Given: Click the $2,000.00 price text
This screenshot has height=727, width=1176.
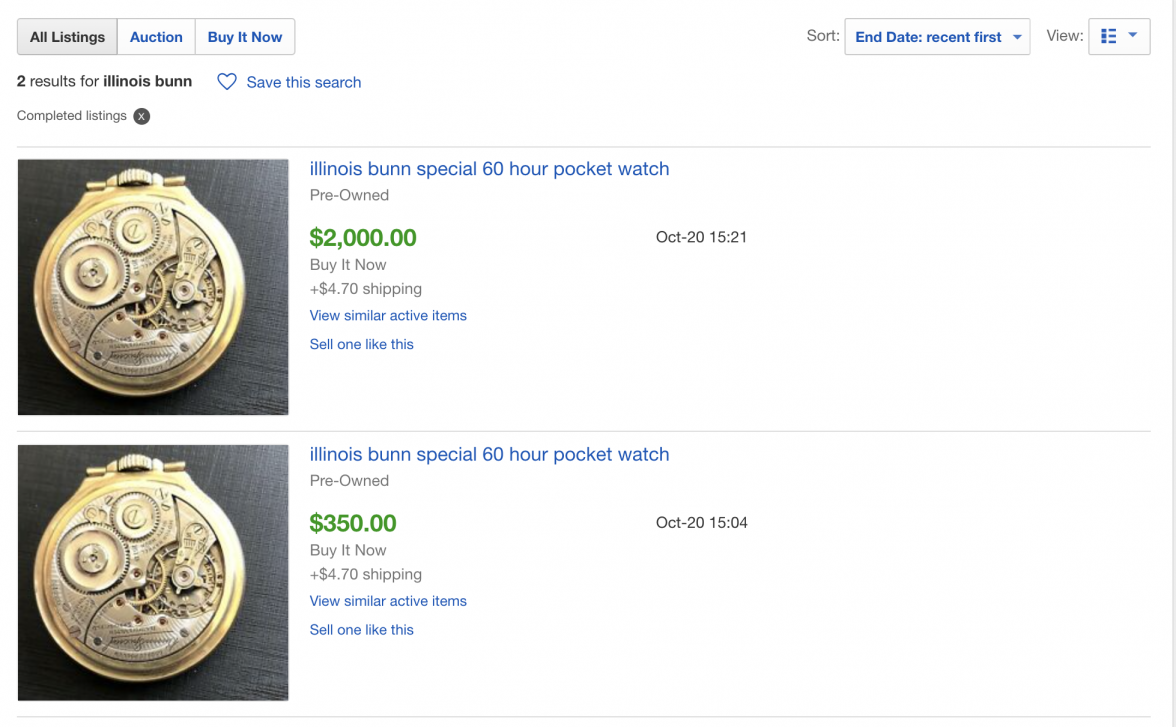Looking at the screenshot, I should coord(363,238).
